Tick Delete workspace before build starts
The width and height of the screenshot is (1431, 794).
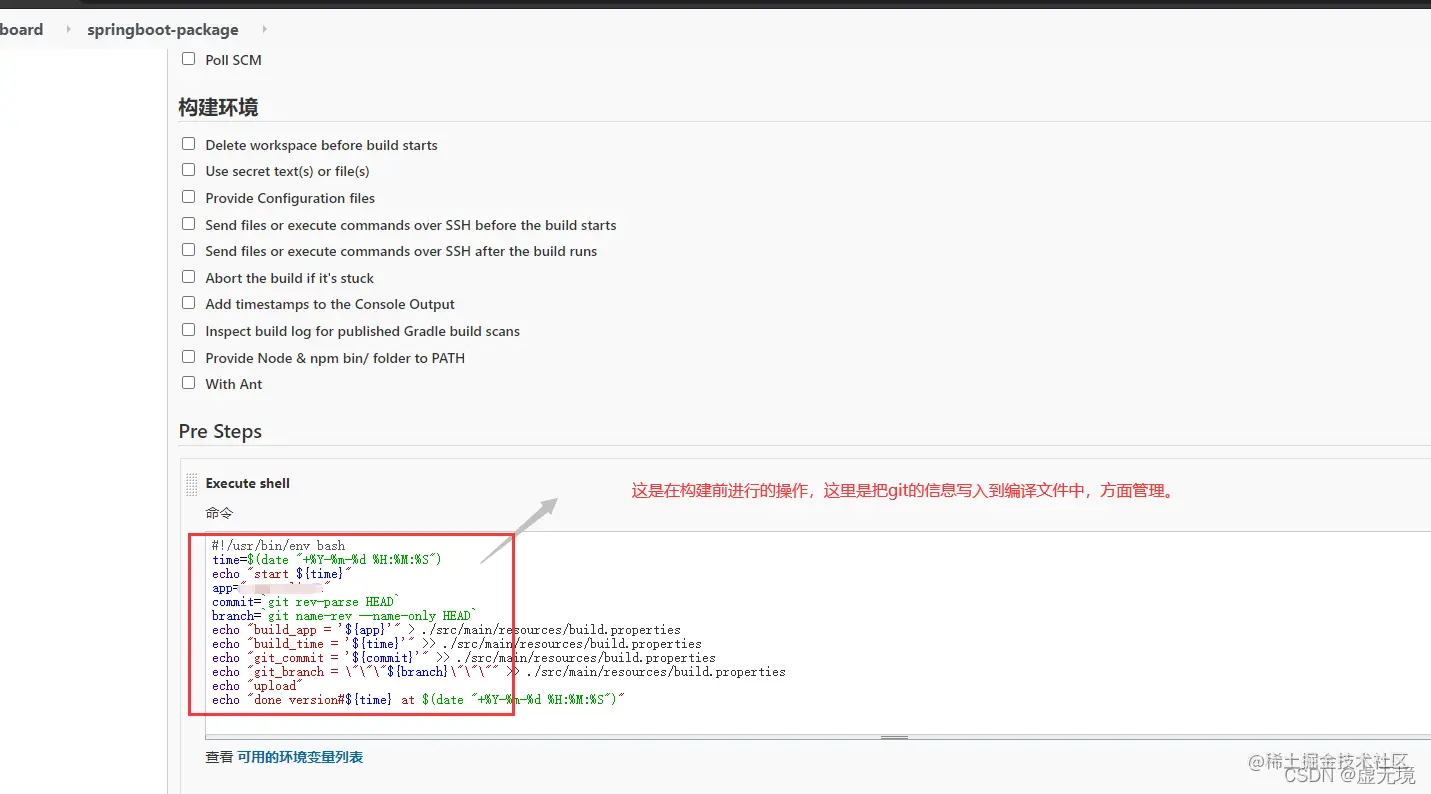pos(188,144)
